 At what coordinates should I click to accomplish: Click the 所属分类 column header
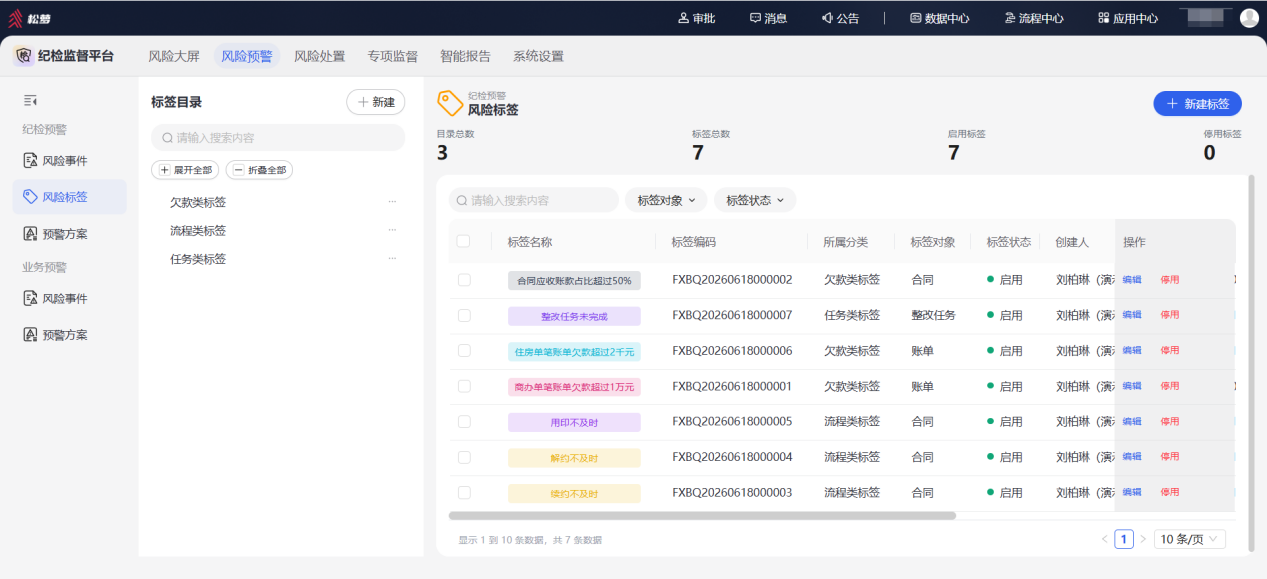pyautogui.click(x=846, y=242)
